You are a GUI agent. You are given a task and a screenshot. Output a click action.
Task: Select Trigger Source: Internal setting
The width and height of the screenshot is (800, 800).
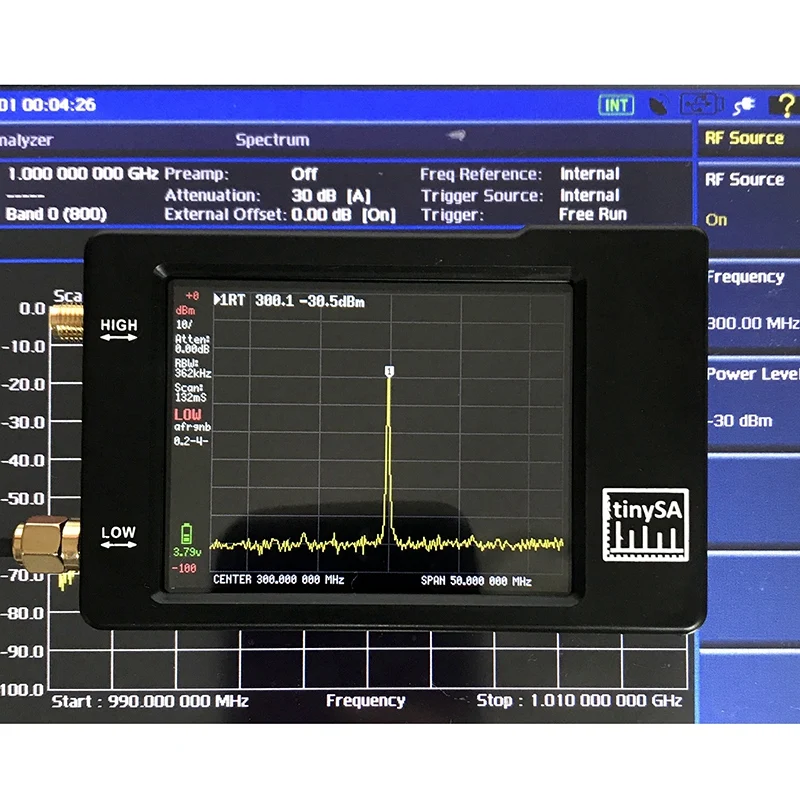tap(520, 195)
